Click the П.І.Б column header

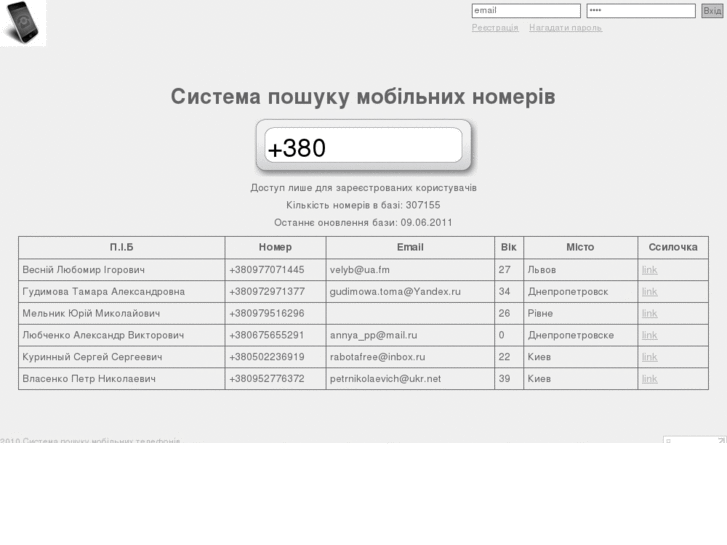121,247
